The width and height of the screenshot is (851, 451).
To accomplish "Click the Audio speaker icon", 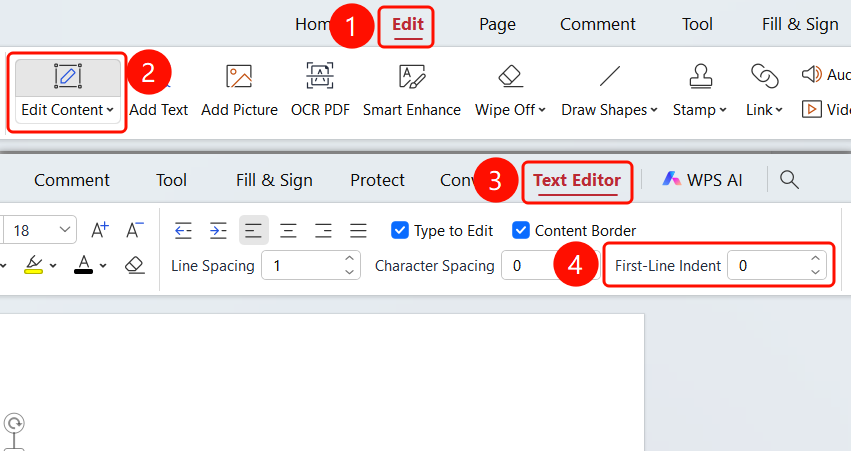I will (x=811, y=74).
